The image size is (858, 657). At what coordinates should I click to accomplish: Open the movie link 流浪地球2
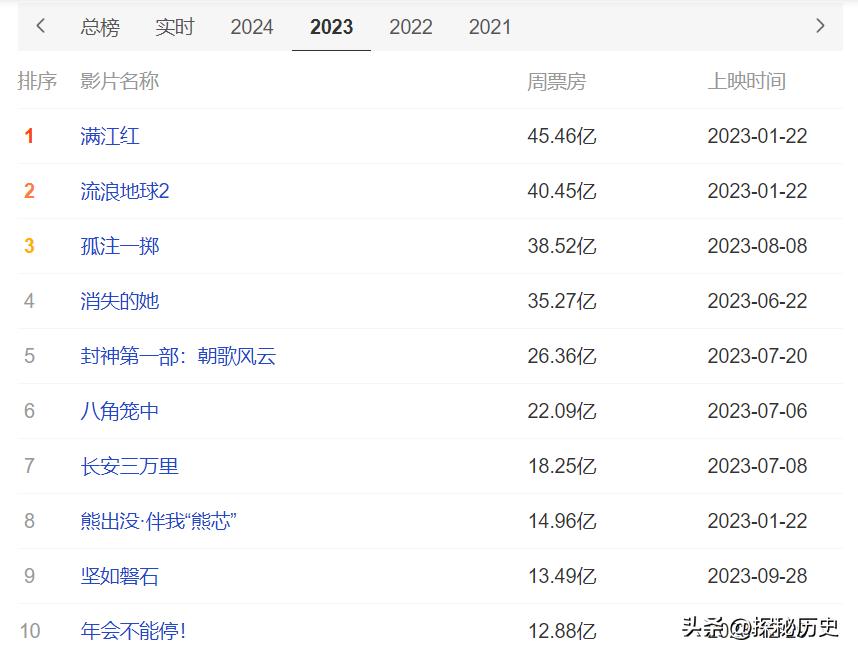(125, 191)
